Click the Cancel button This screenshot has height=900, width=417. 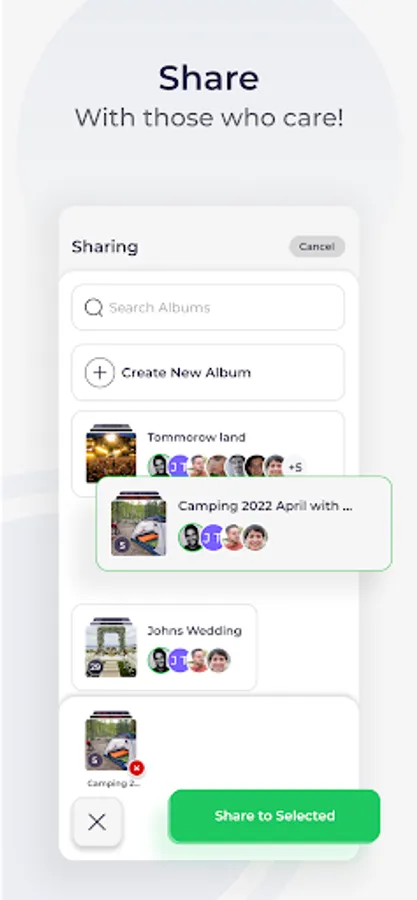click(317, 247)
